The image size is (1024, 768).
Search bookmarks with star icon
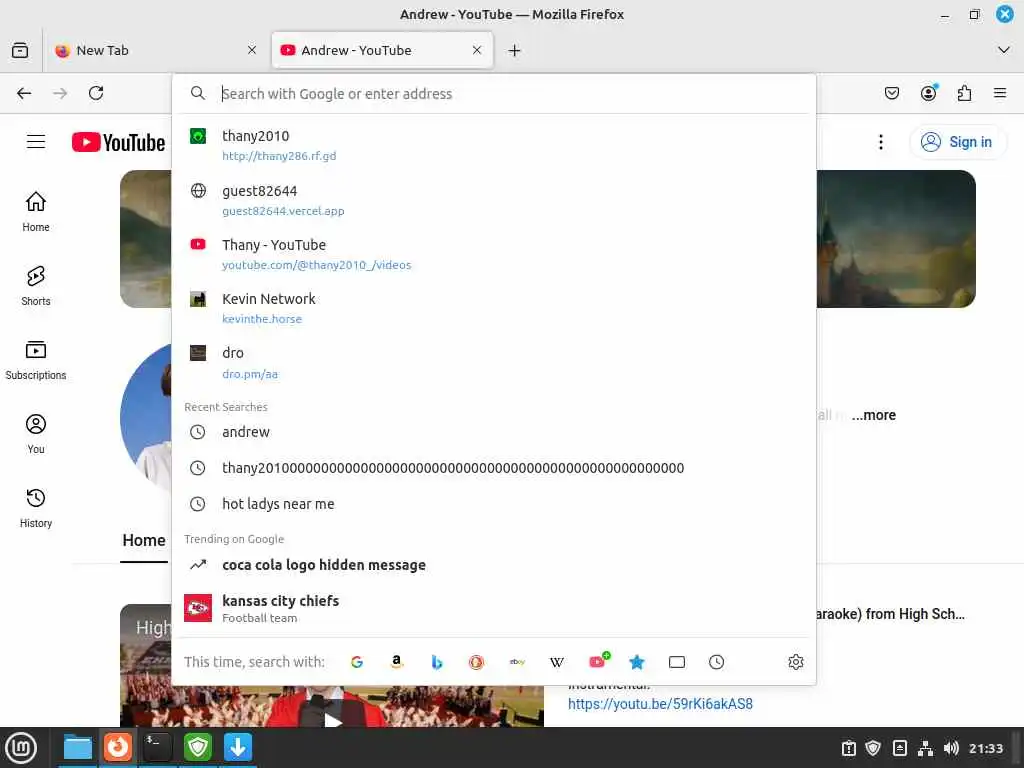pyautogui.click(x=637, y=662)
